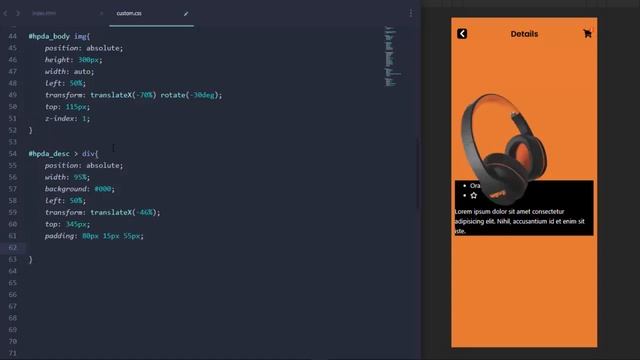The height and width of the screenshot is (360, 640).
Task: Go to the previous tab with the left arrow
Action: coord(5,13)
